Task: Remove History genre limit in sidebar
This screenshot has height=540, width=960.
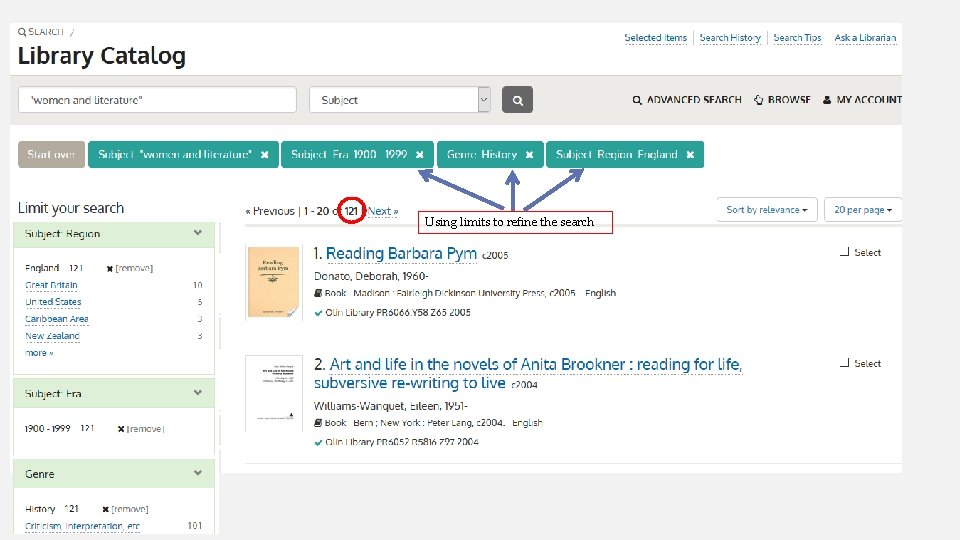Action: pos(125,509)
